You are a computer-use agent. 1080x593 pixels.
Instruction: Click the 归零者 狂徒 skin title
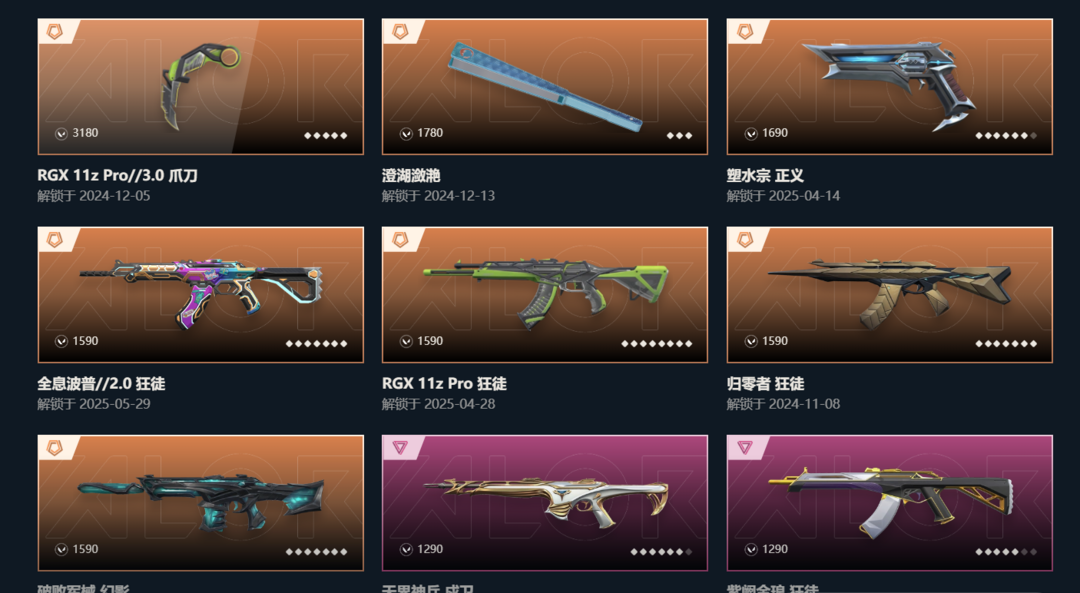[x=765, y=384]
